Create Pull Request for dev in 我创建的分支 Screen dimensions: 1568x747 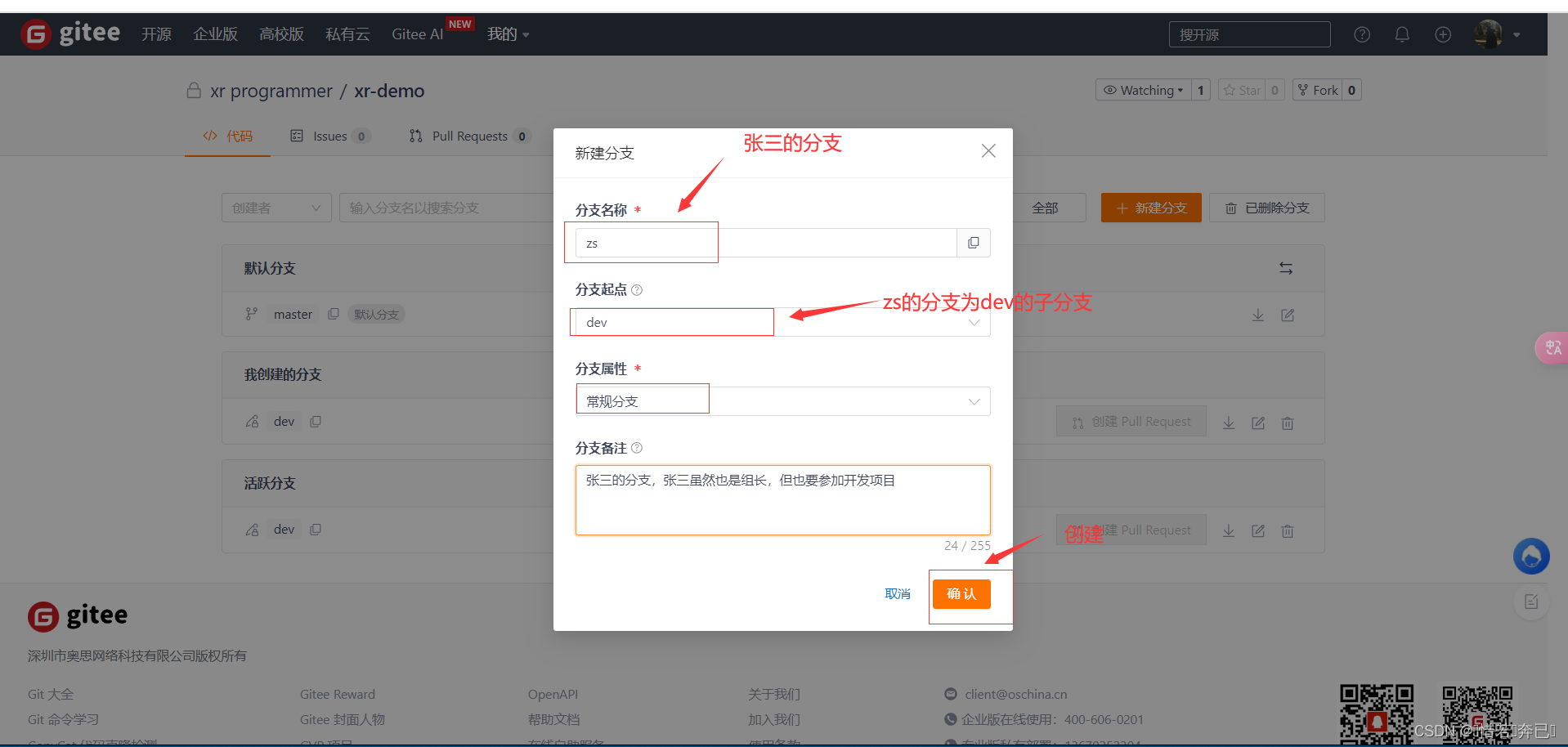tap(1131, 421)
